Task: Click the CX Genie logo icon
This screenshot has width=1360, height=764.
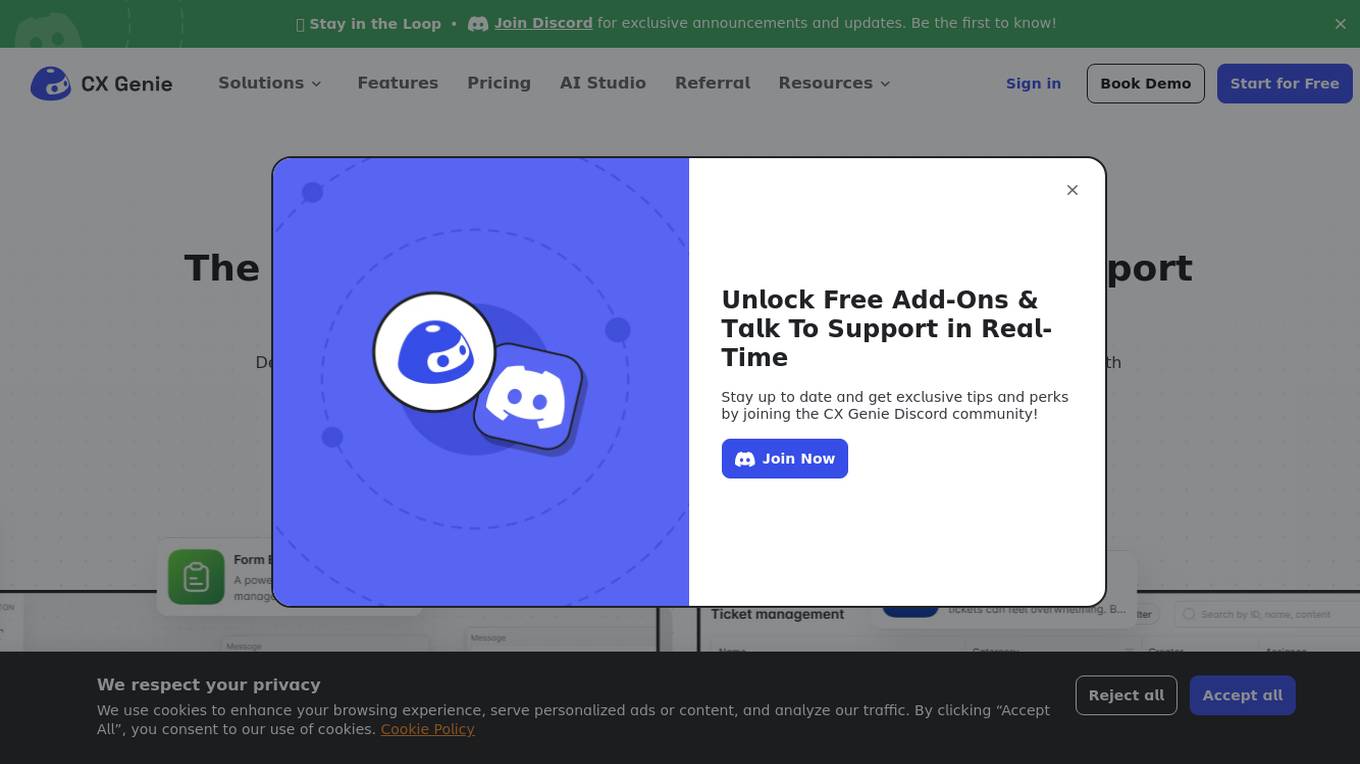Action: (50, 84)
